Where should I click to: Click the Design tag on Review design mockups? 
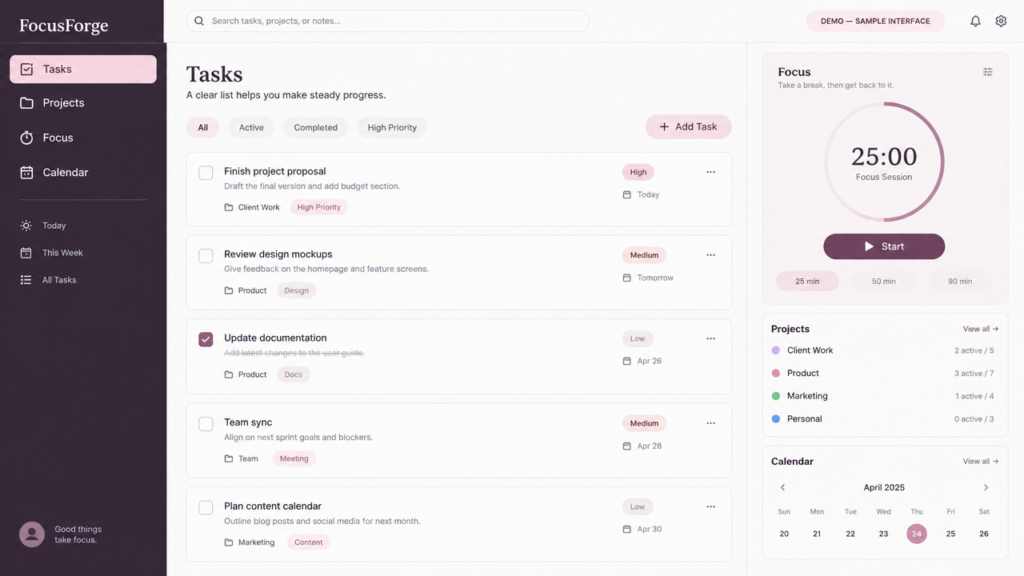[x=296, y=291]
